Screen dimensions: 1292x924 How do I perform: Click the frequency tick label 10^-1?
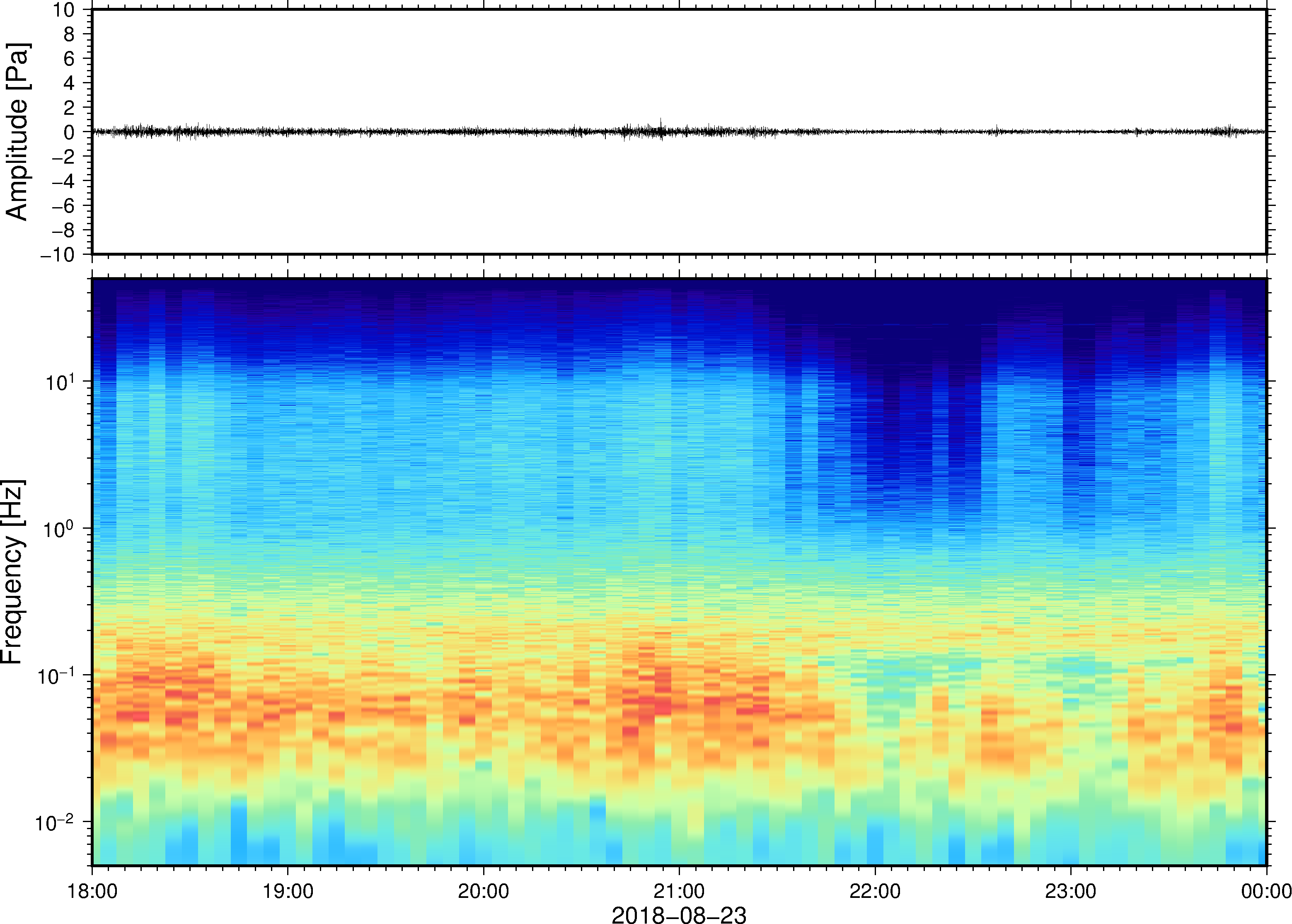56,675
